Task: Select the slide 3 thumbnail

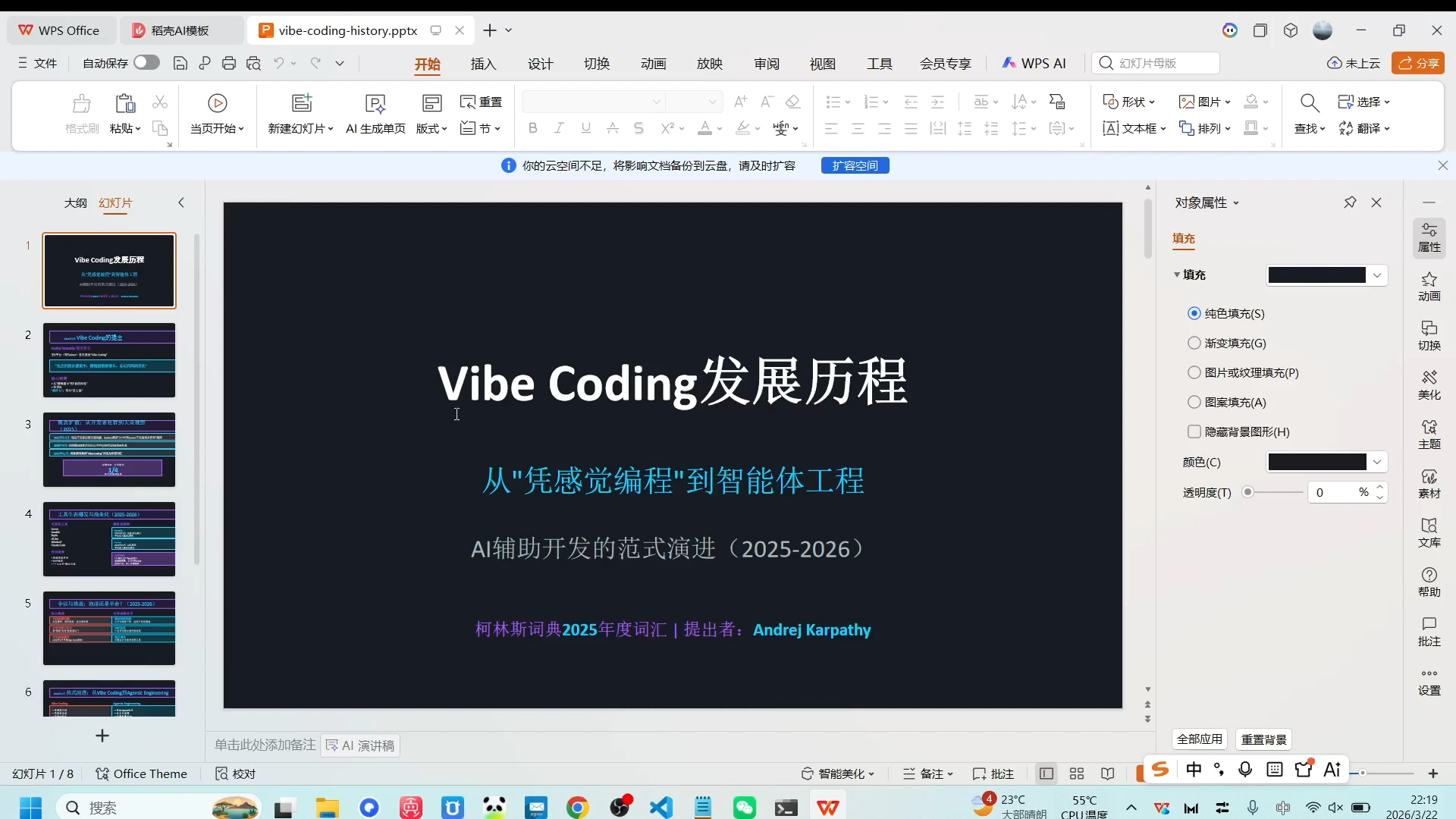Action: click(x=109, y=450)
